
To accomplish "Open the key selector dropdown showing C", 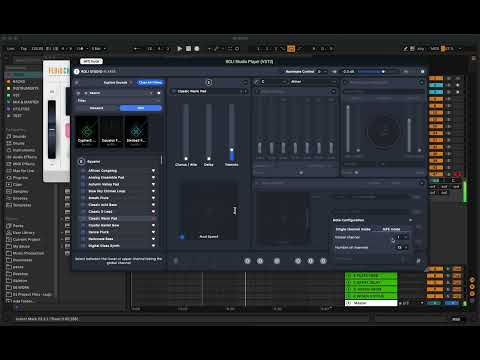I will point(273,82).
